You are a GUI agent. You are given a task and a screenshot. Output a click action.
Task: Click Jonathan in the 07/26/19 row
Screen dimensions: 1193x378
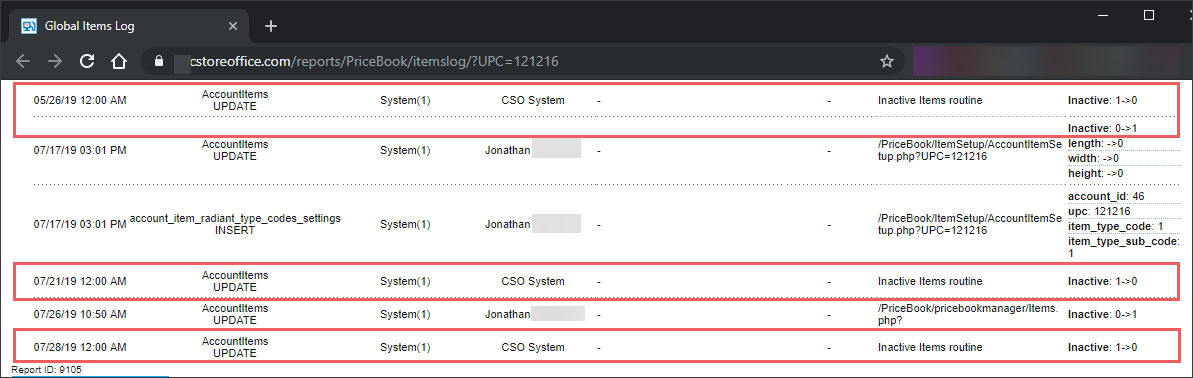click(x=507, y=314)
